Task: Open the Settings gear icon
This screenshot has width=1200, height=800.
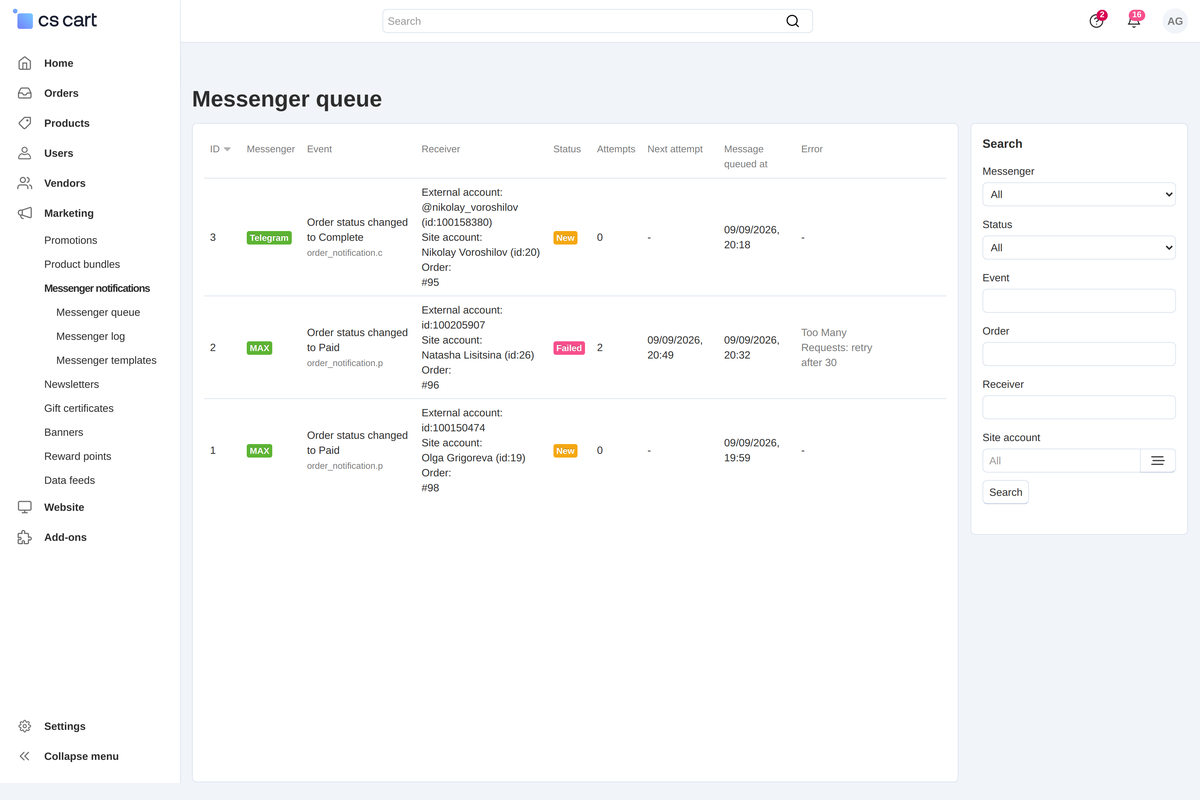Action: click(x=25, y=726)
